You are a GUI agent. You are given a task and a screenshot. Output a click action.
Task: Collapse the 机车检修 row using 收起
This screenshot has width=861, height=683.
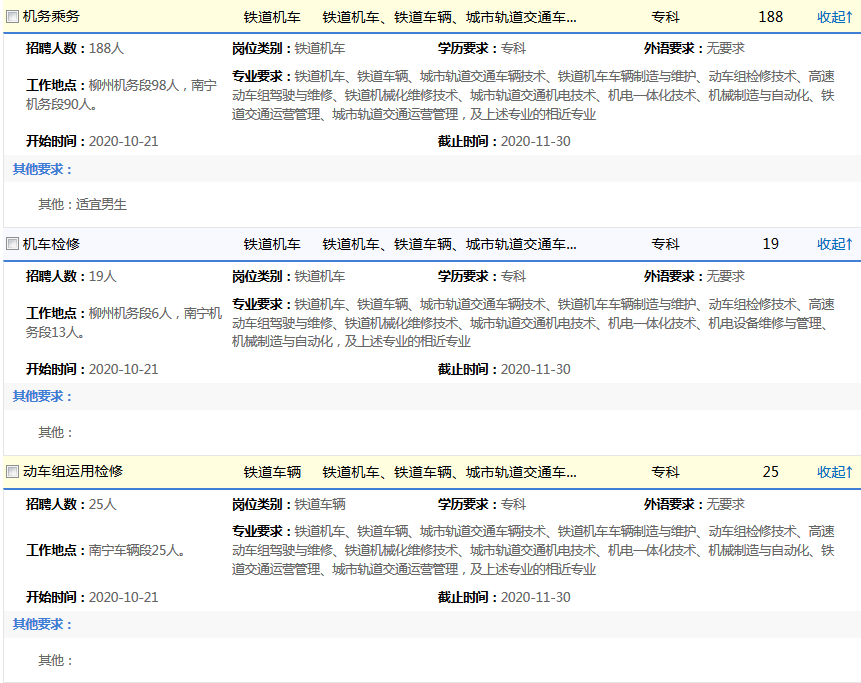point(834,244)
